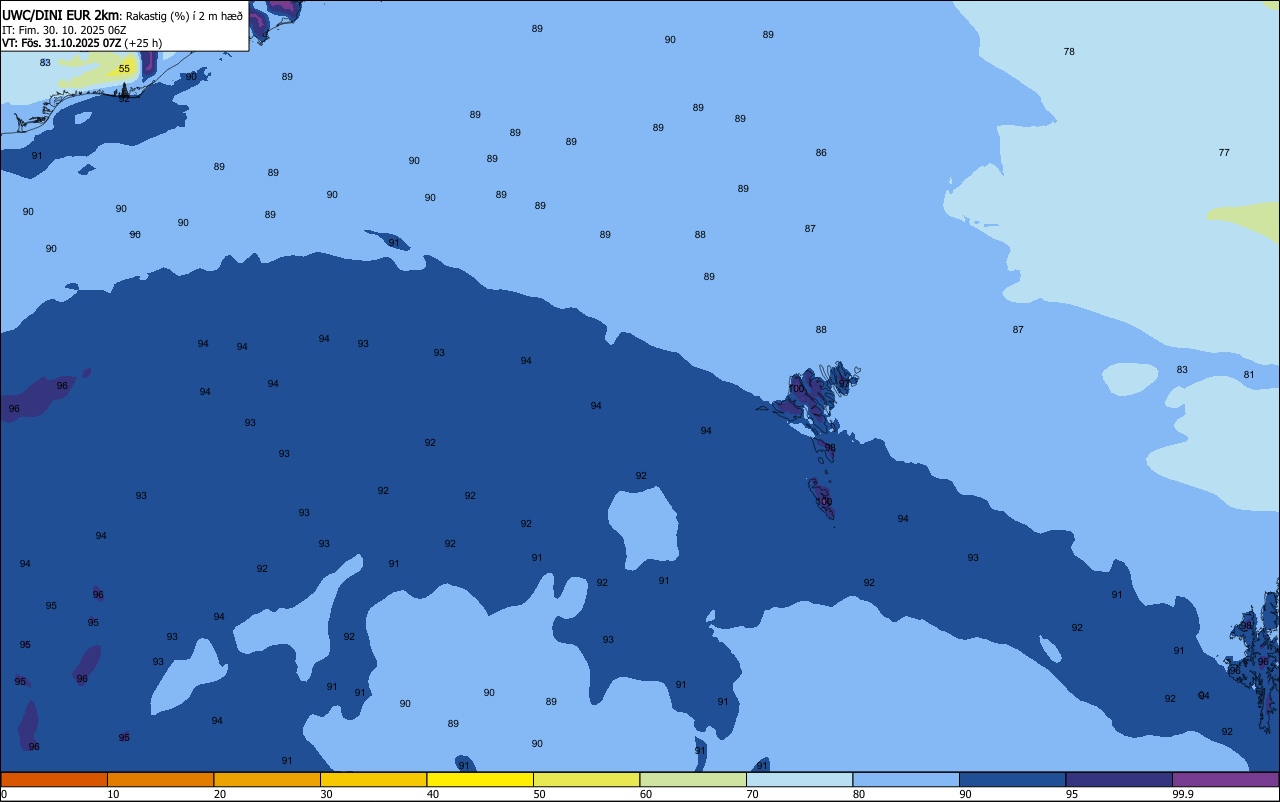Select the 10–20 orange legend swatch
The height and width of the screenshot is (802, 1280).
[160, 779]
